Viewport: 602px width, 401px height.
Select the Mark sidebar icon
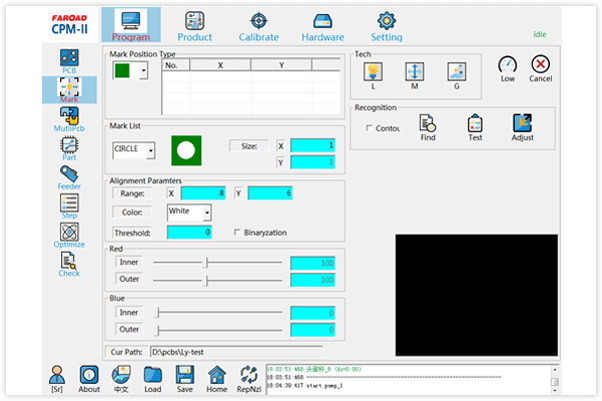tap(69, 89)
